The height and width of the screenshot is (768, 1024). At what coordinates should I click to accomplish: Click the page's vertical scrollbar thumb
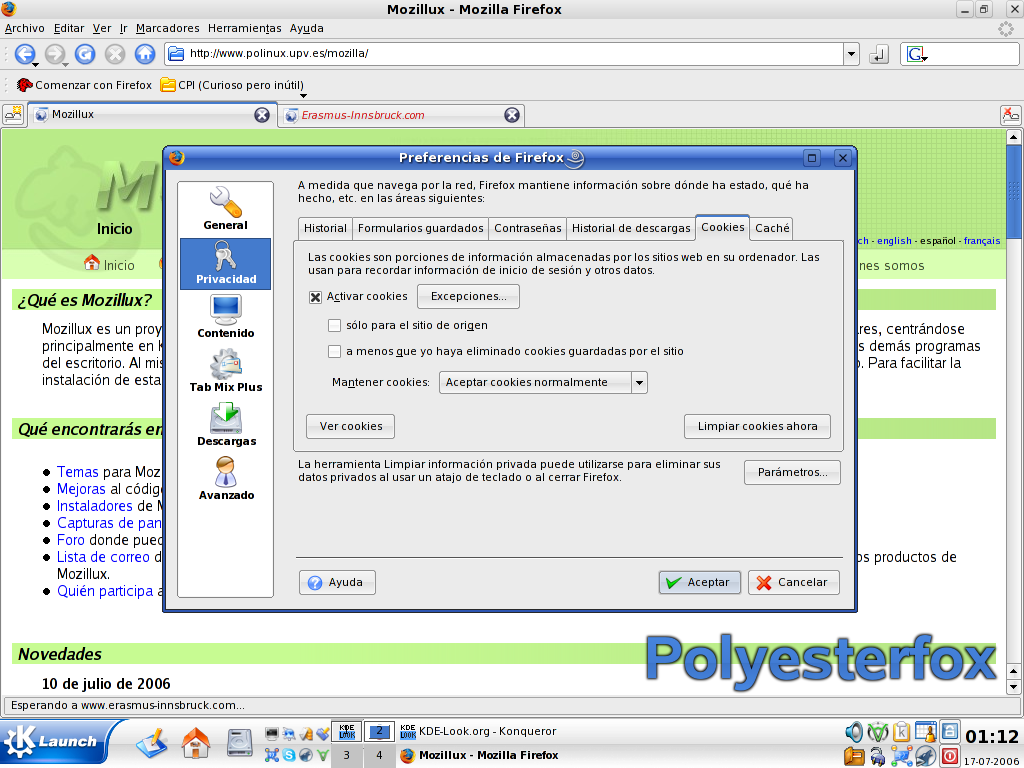tap(1014, 191)
